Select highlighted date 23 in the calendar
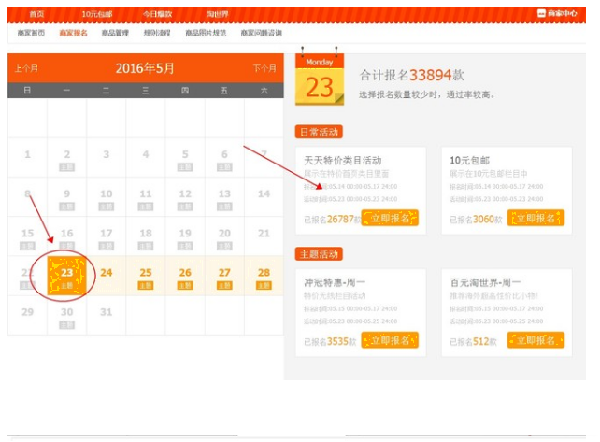This screenshot has height=442, width=600. click(x=67, y=276)
